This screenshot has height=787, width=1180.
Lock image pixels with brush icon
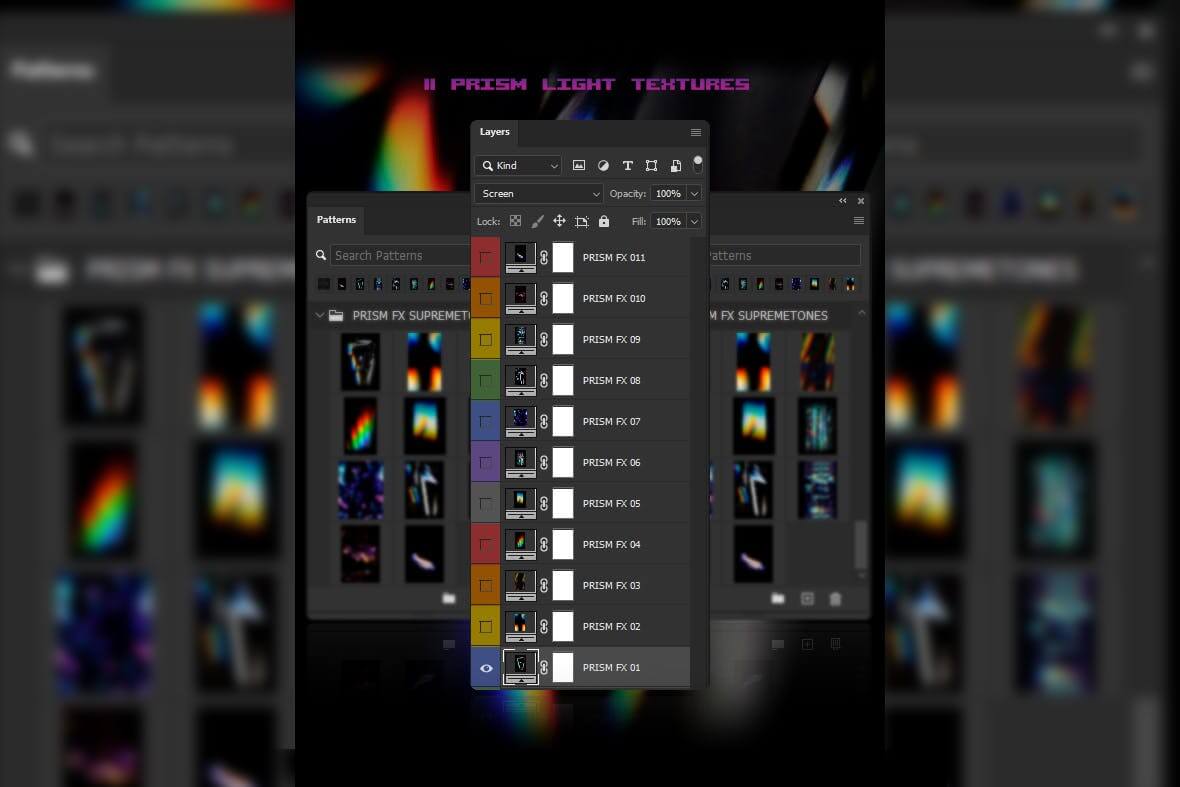point(537,221)
